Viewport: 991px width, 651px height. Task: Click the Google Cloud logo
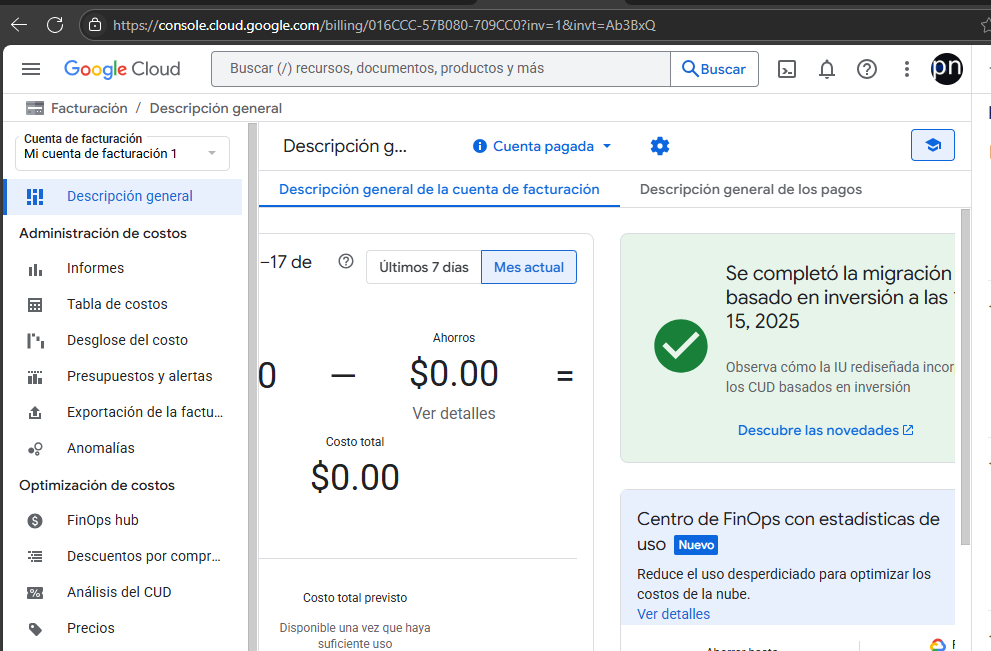click(x=122, y=69)
